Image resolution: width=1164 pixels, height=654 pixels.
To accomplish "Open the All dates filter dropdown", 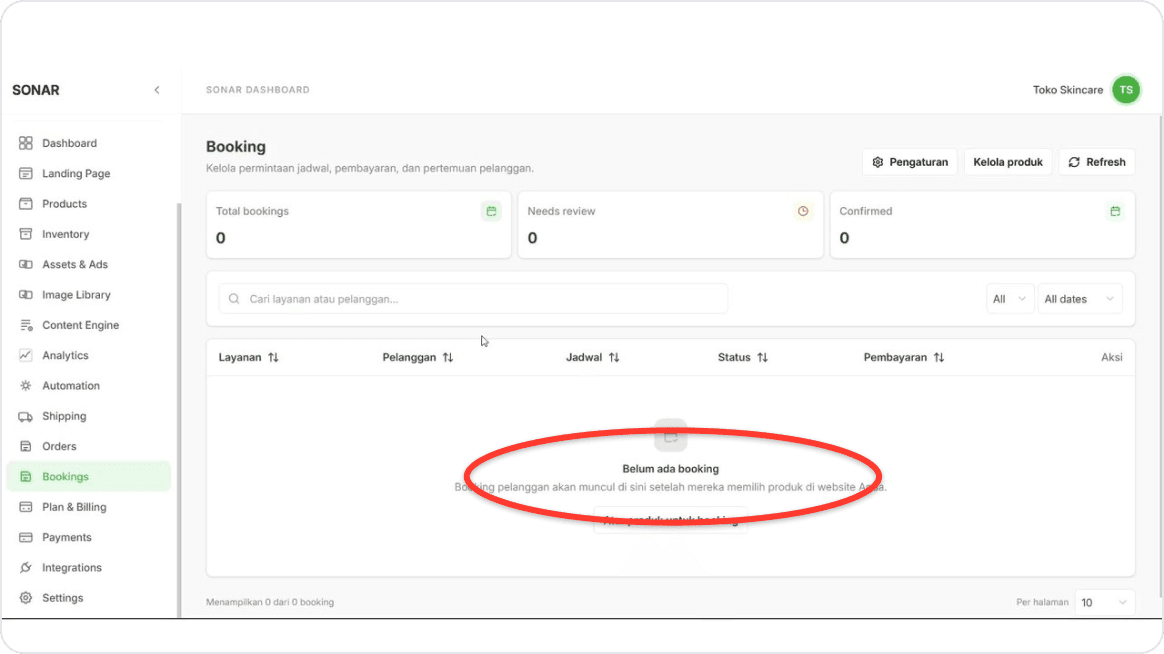I will pyautogui.click(x=1079, y=298).
